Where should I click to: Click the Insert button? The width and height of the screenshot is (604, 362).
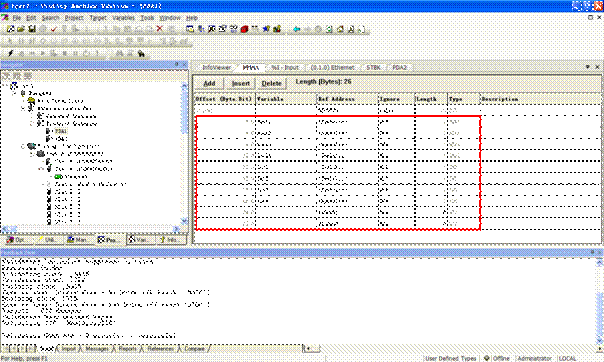[x=241, y=83]
